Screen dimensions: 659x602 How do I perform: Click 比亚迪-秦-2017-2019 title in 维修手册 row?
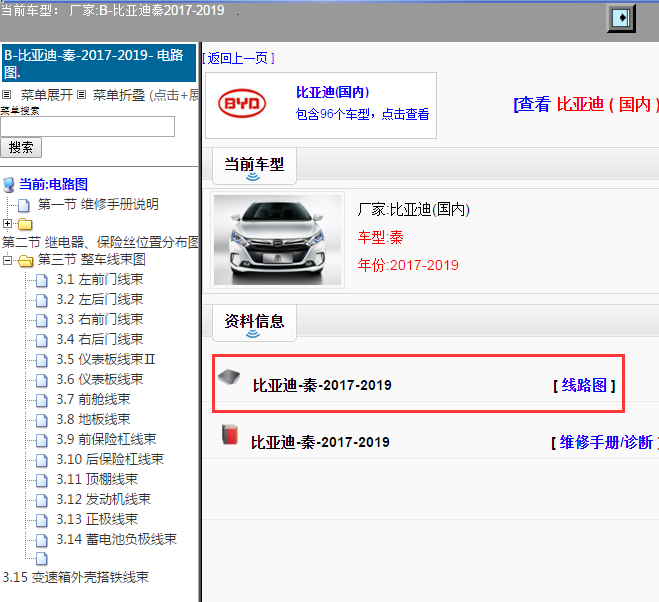coord(320,442)
